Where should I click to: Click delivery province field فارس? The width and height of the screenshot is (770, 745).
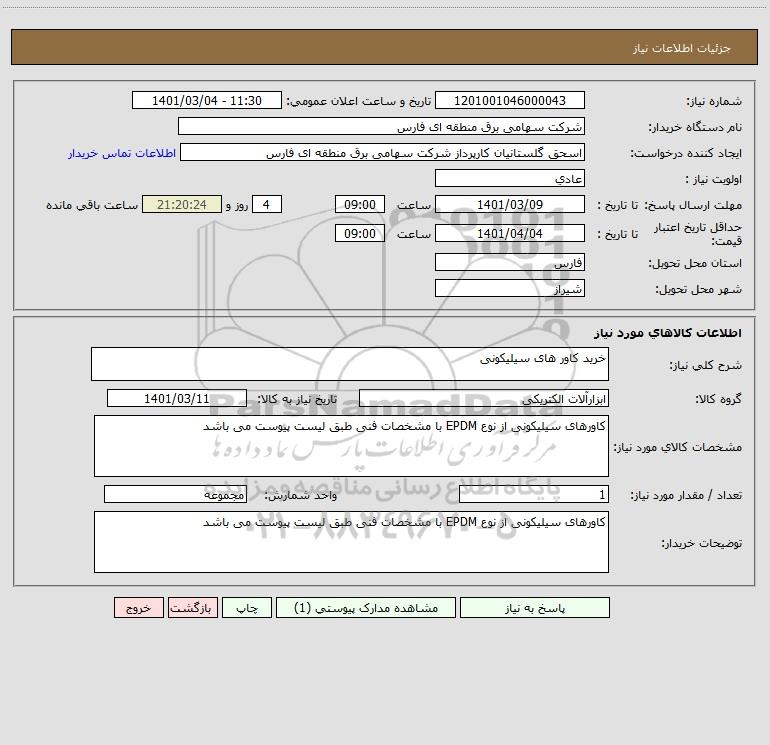click(510, 262)
